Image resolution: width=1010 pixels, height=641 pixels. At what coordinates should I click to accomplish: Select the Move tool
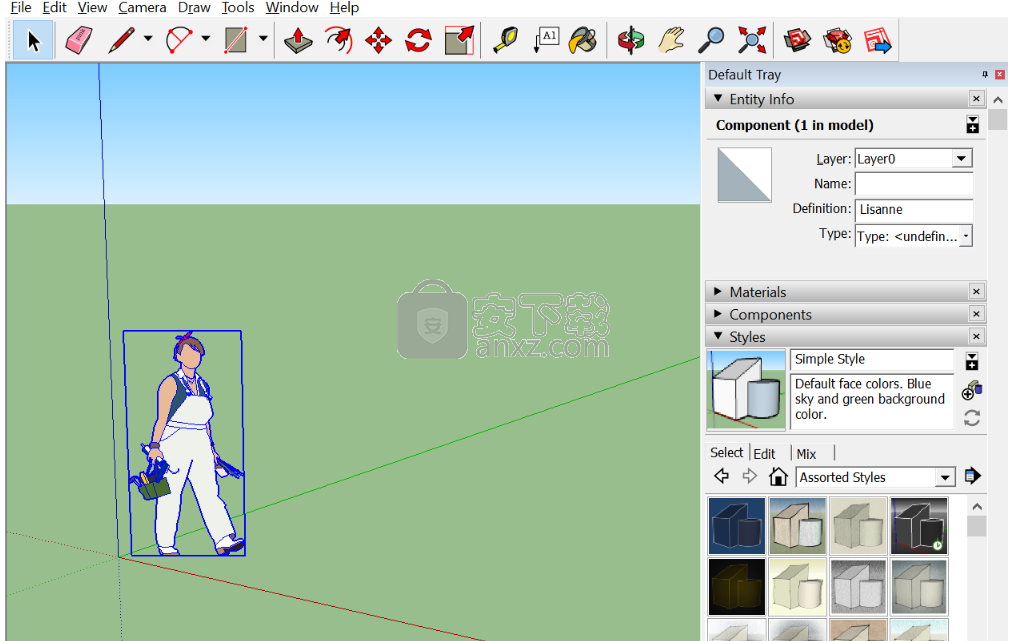click(x=378, y=40)
